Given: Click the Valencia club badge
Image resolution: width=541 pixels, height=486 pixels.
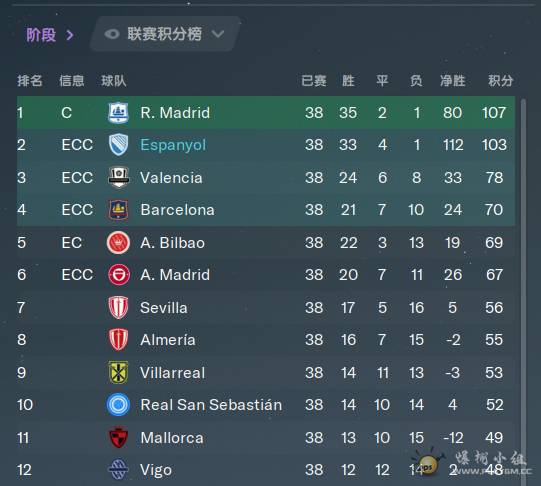Looking at the screenshot, I should click(119, 177).
